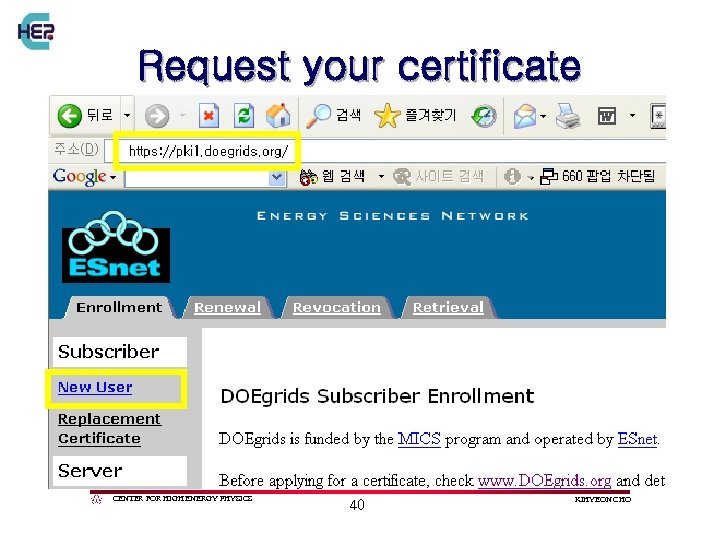Image resolution: width=720 pixels, height=540 pixels.
Task: Open the www.DOEgrids.org link
Action: (544, 481)
